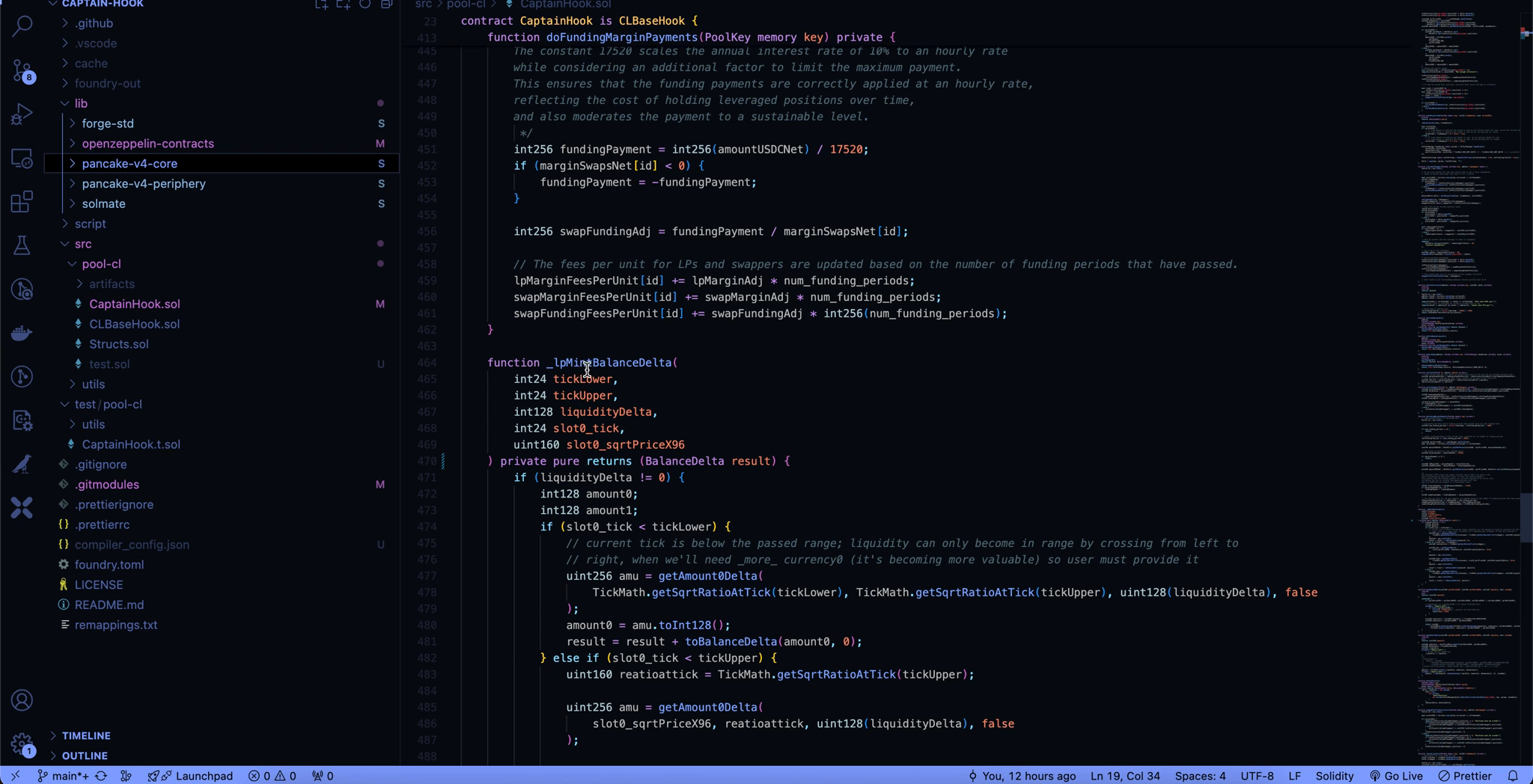Change end of line sequence LF
1533x784 pixels.
[1294, 776]
